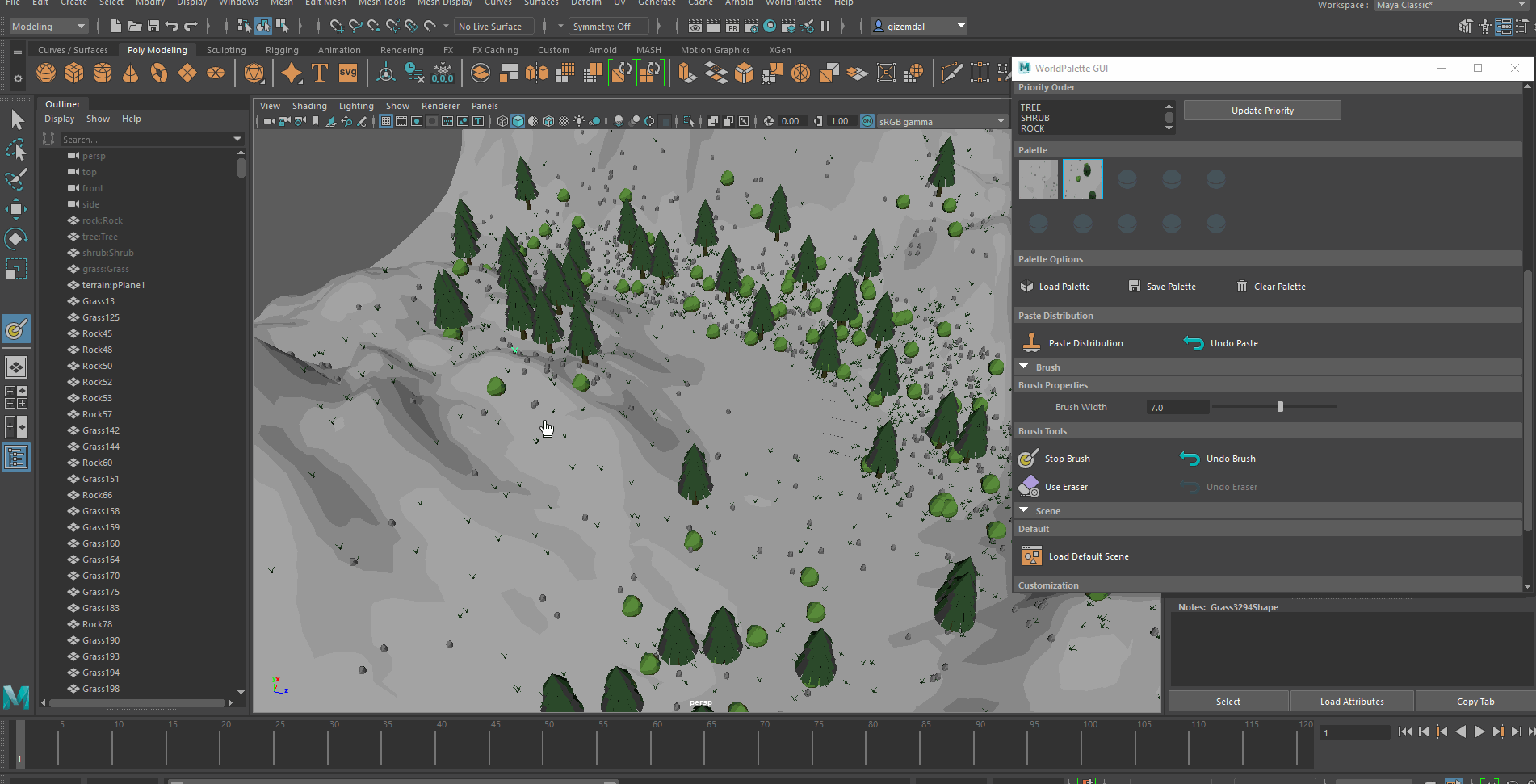The width and height of the screenshot is (1536, 784).
Task: Click the Load Attributes button
Action: click(1351, 702)
